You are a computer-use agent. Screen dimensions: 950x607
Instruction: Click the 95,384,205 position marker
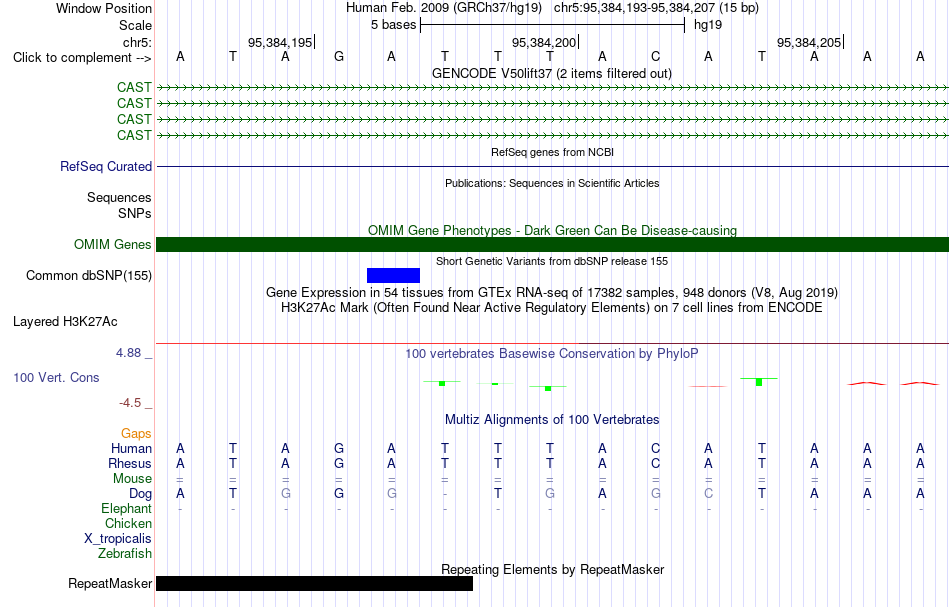809,42
